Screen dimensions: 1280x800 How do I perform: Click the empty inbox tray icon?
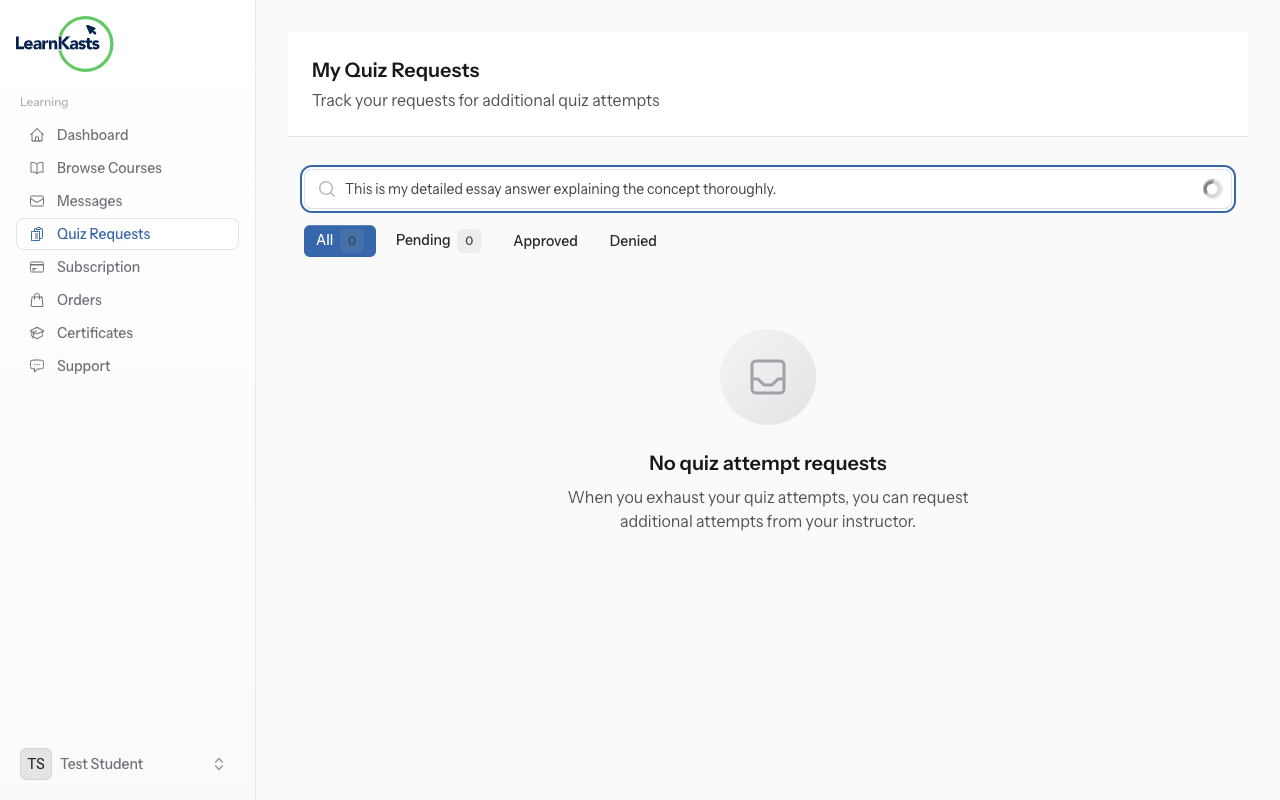point(768,377)
